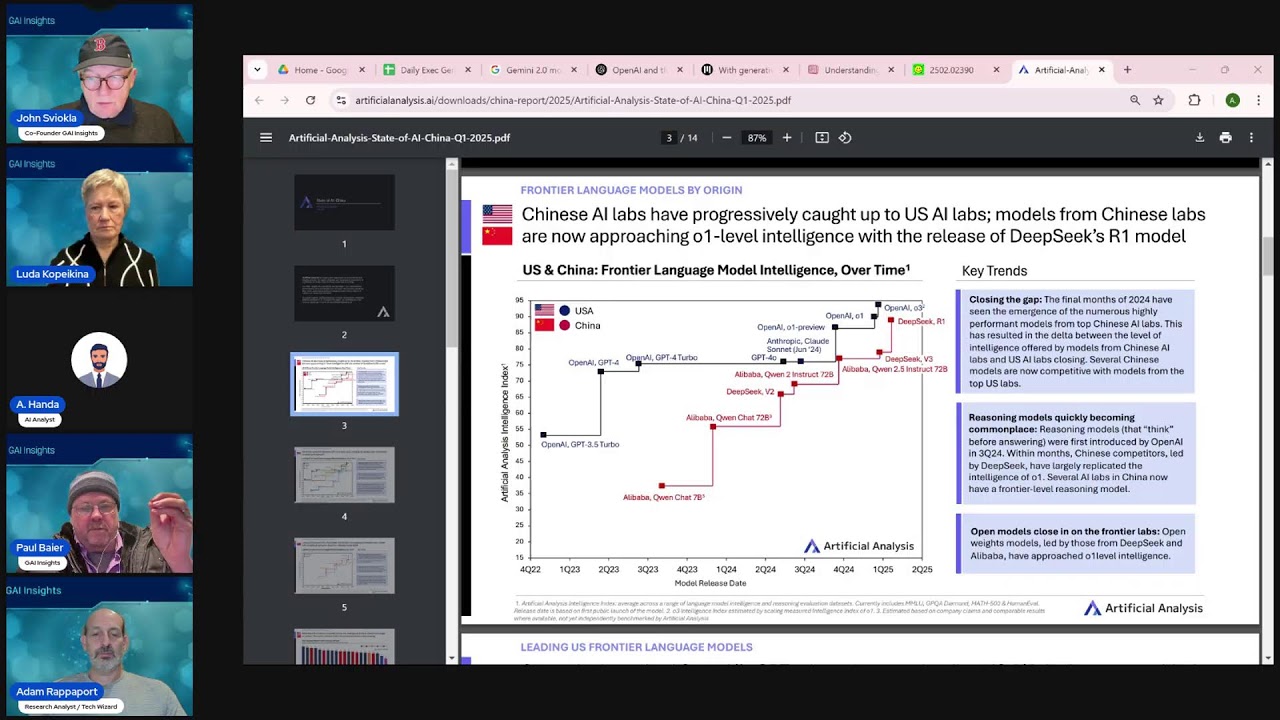Zoom in the PDF with plus button
The image size is (1280, 720).
point(787,138)
